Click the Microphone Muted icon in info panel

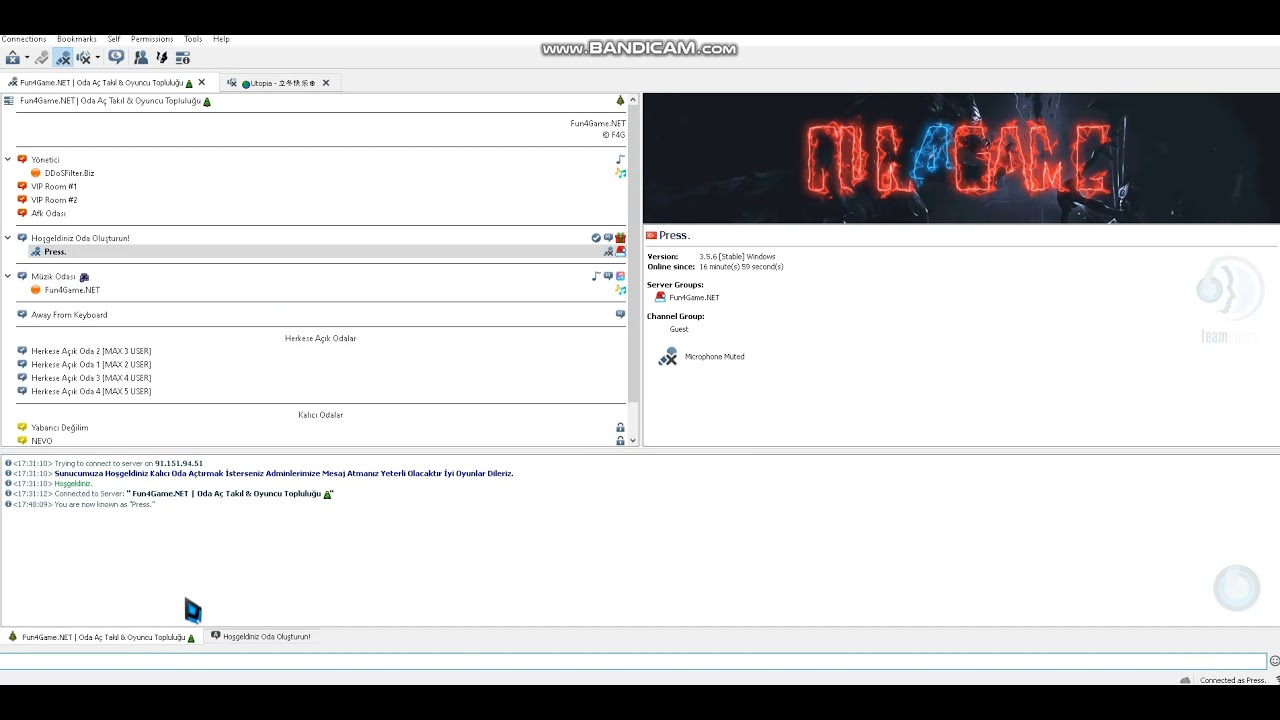(x=668, y=356)
